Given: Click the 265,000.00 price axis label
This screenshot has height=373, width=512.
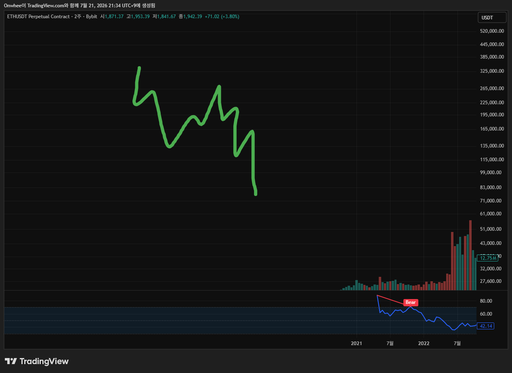Looking at the screenshot, I should coord(492,88).
